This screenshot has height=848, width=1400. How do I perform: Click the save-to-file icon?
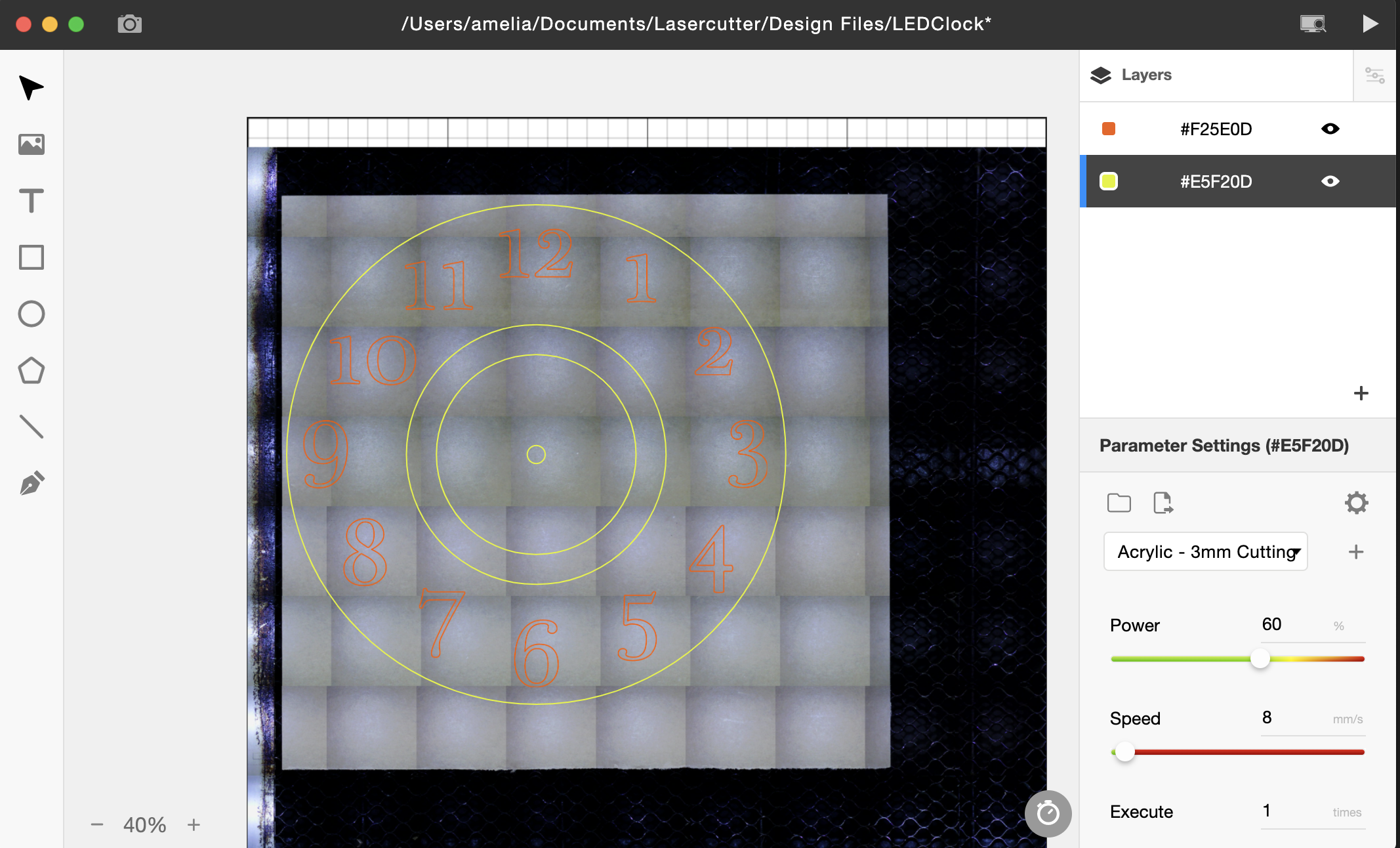1162,502
